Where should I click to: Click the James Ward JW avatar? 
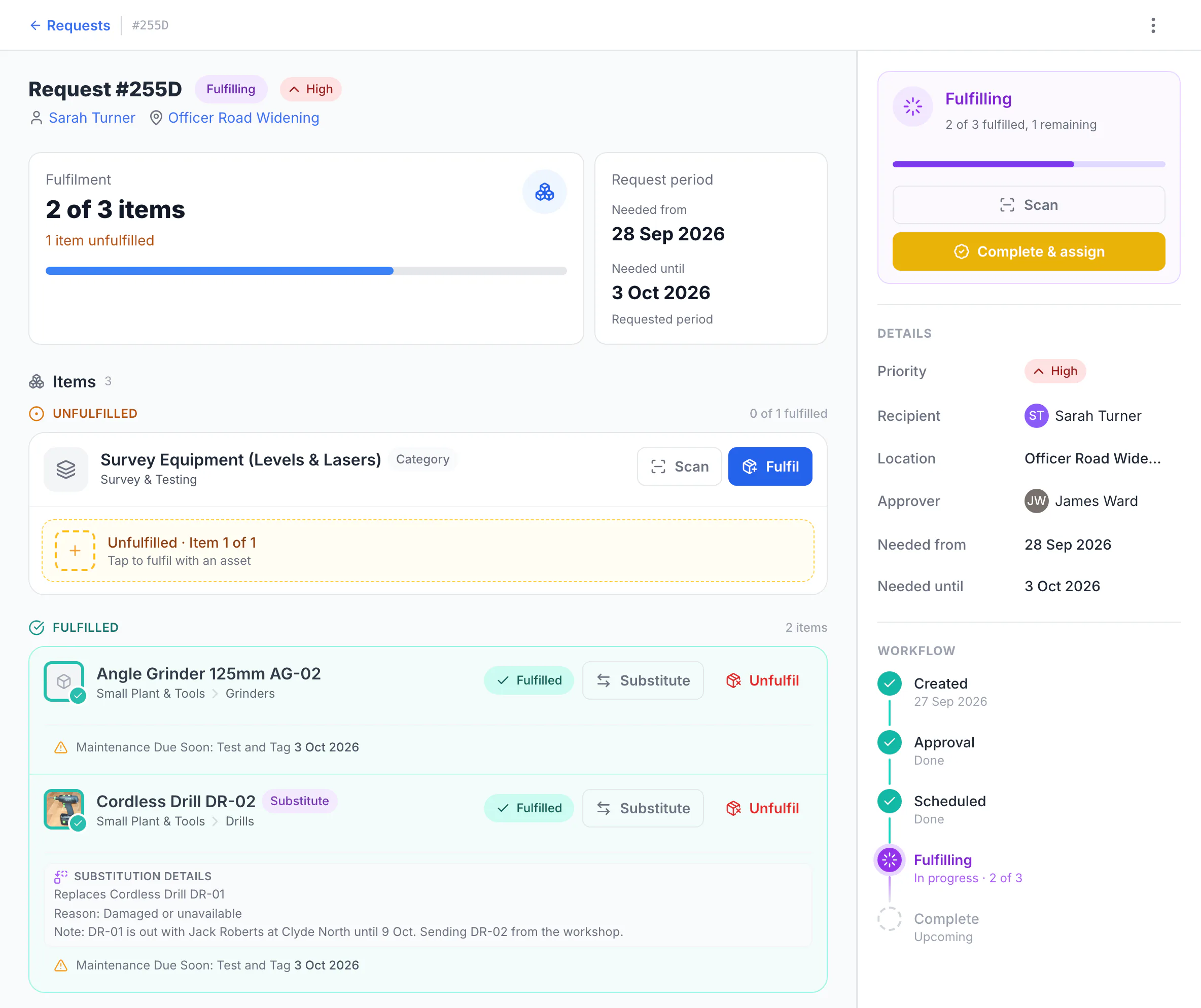[x=1036, y=501]
